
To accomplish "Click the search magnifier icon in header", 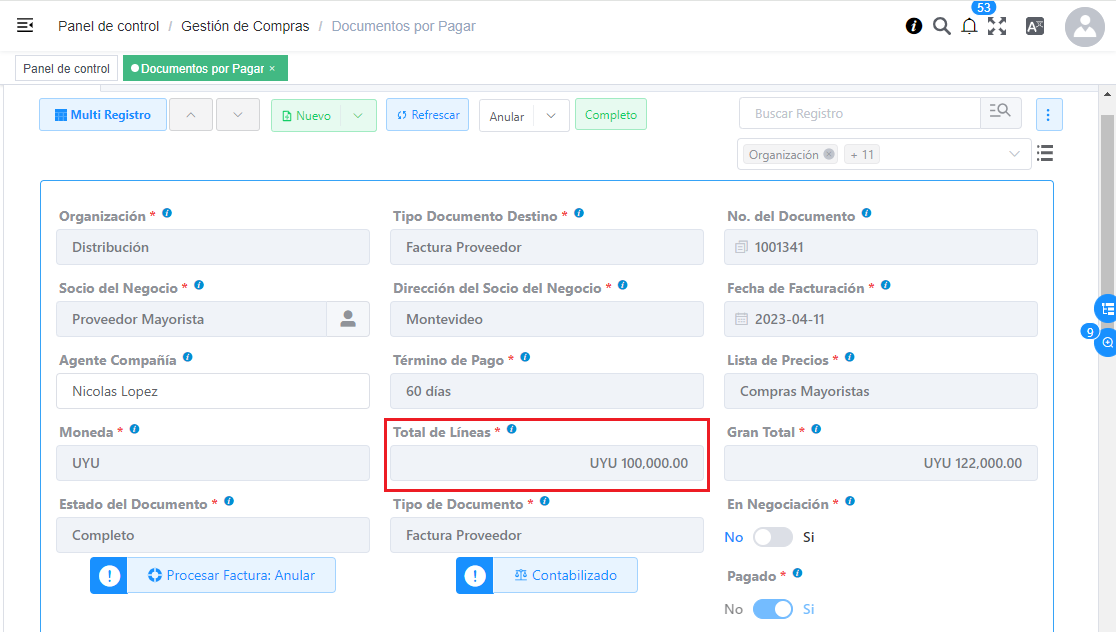I will (x=941, y=26).
